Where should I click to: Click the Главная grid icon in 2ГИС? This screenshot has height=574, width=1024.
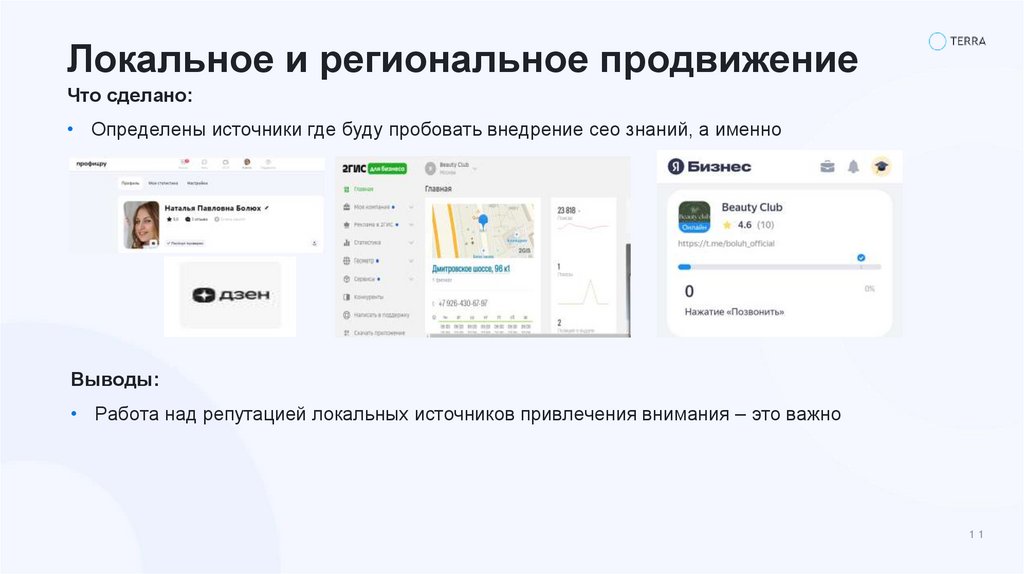click(347, 189)
